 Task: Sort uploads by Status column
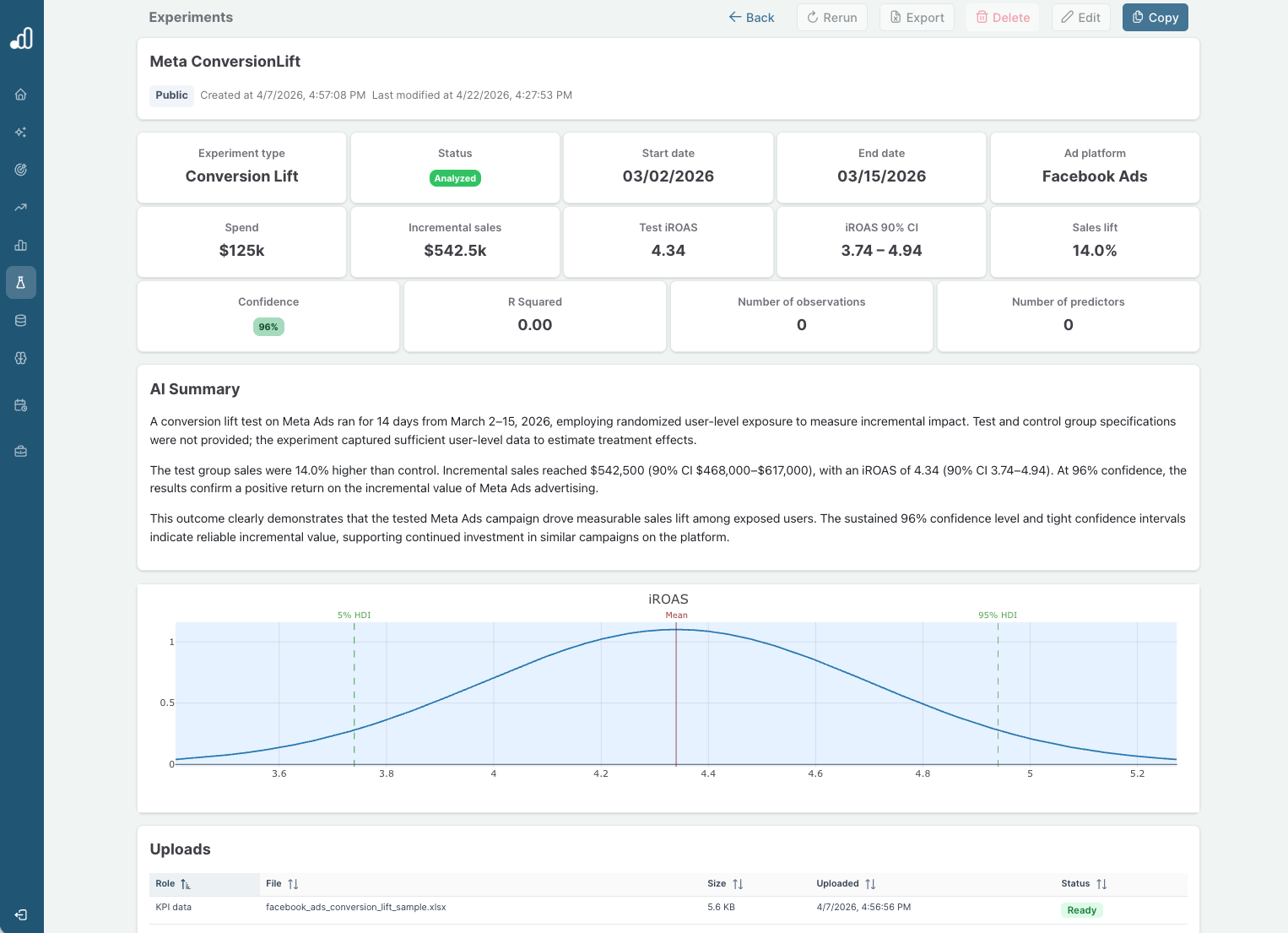coord(1101,884)
